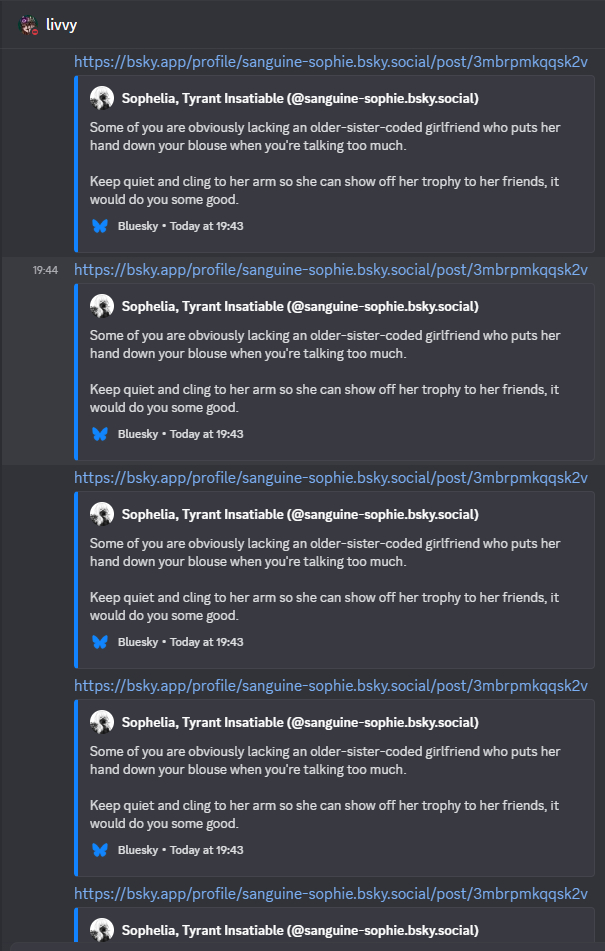
Task: Open the fourth bsky.app post link
Action: [x=331, y=686]
